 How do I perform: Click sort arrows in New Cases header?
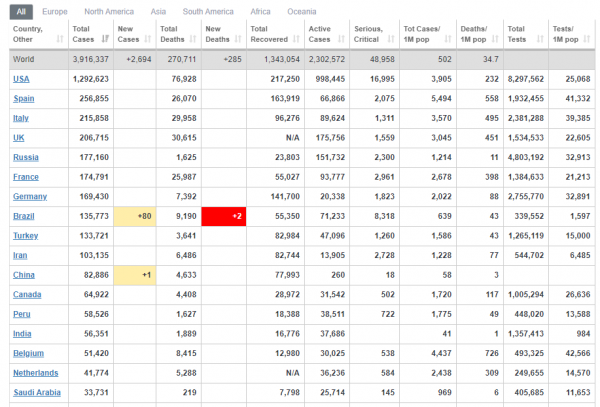tap(148, 39)
